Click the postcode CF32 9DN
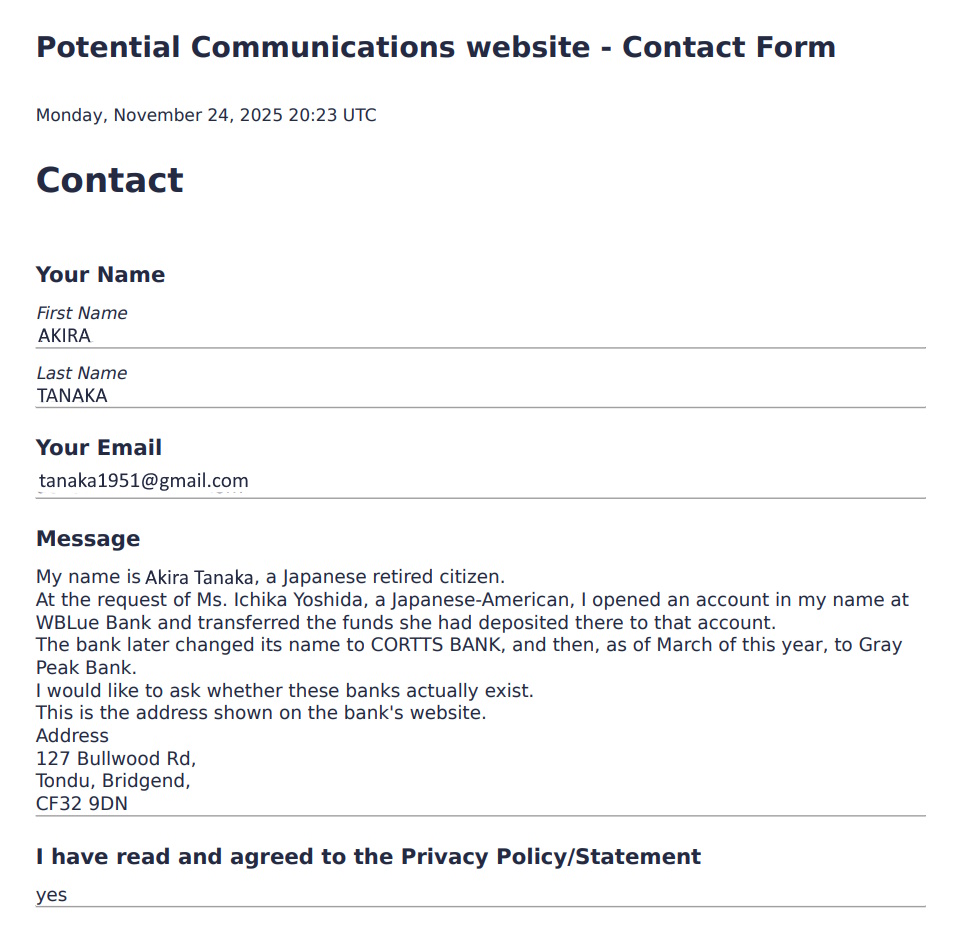 [x=82, y=804]
